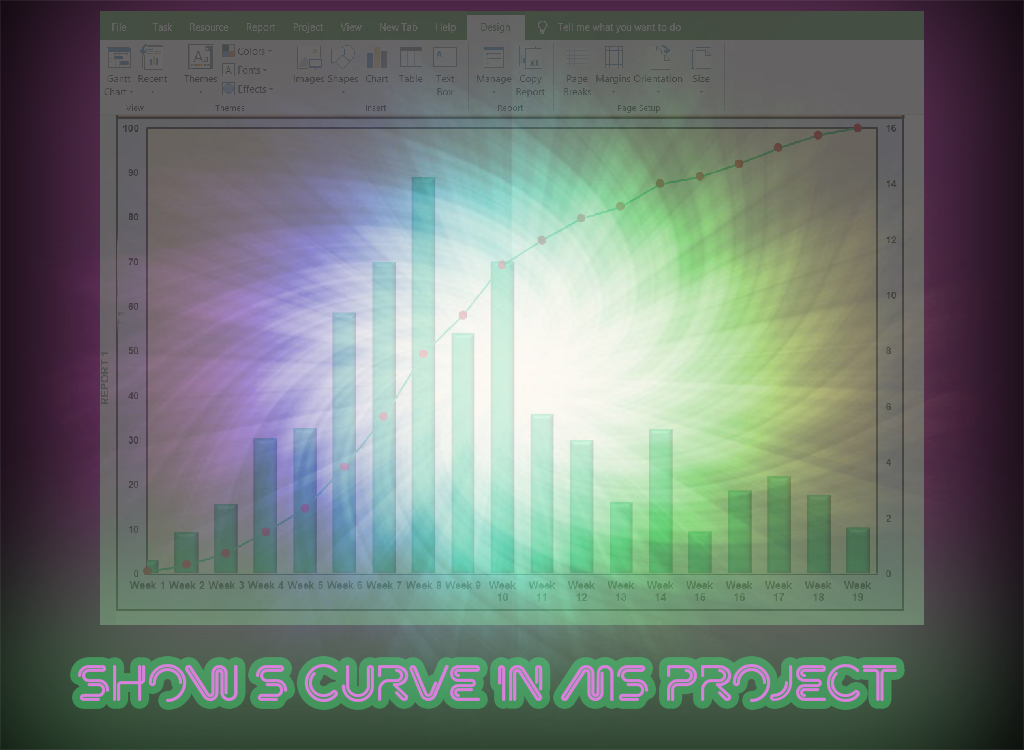Switch to the Task tab

(x=162, y=27)
